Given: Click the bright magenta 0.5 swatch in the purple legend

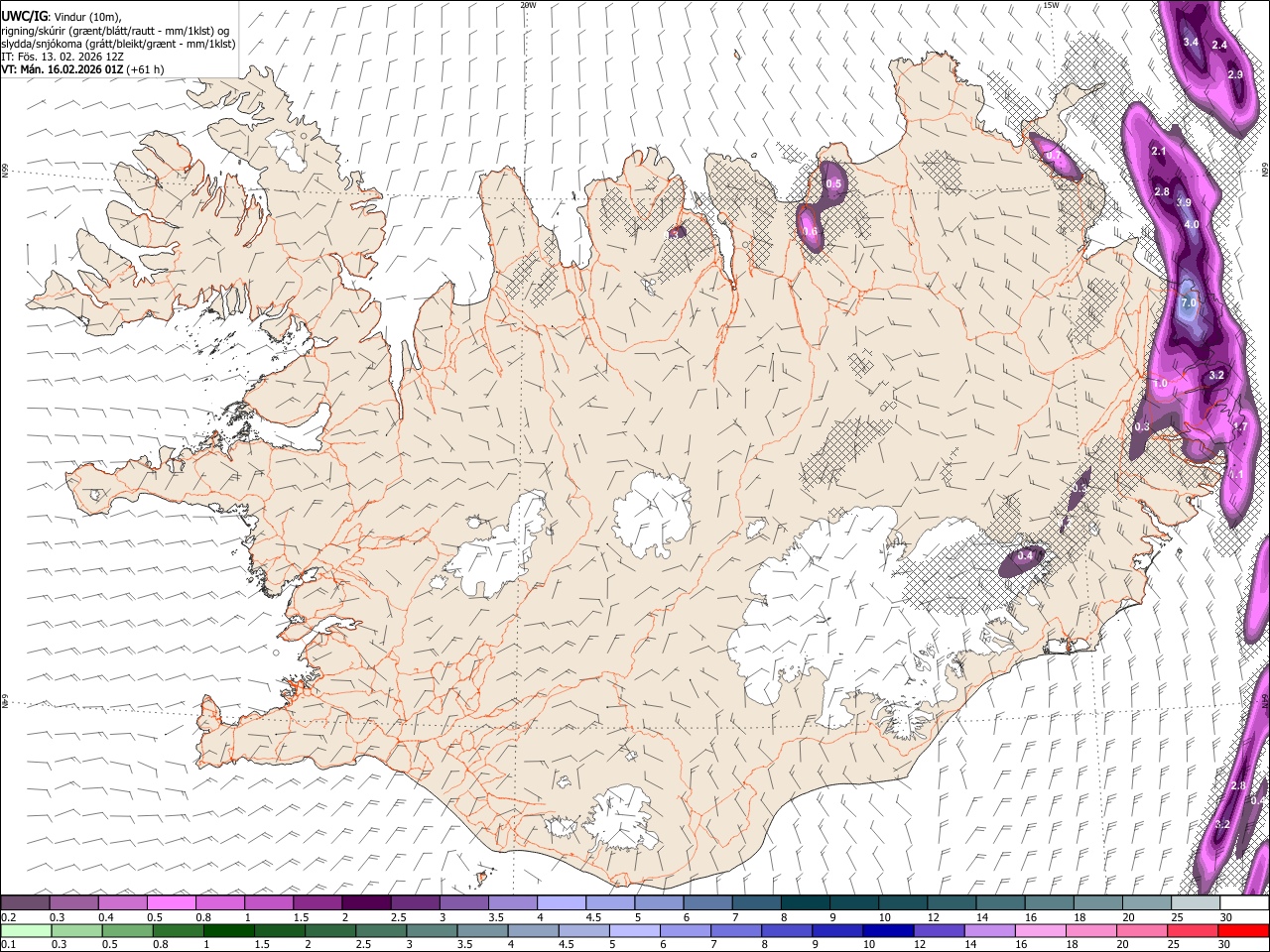Looking at the screenshot, I should coord(171,903).
